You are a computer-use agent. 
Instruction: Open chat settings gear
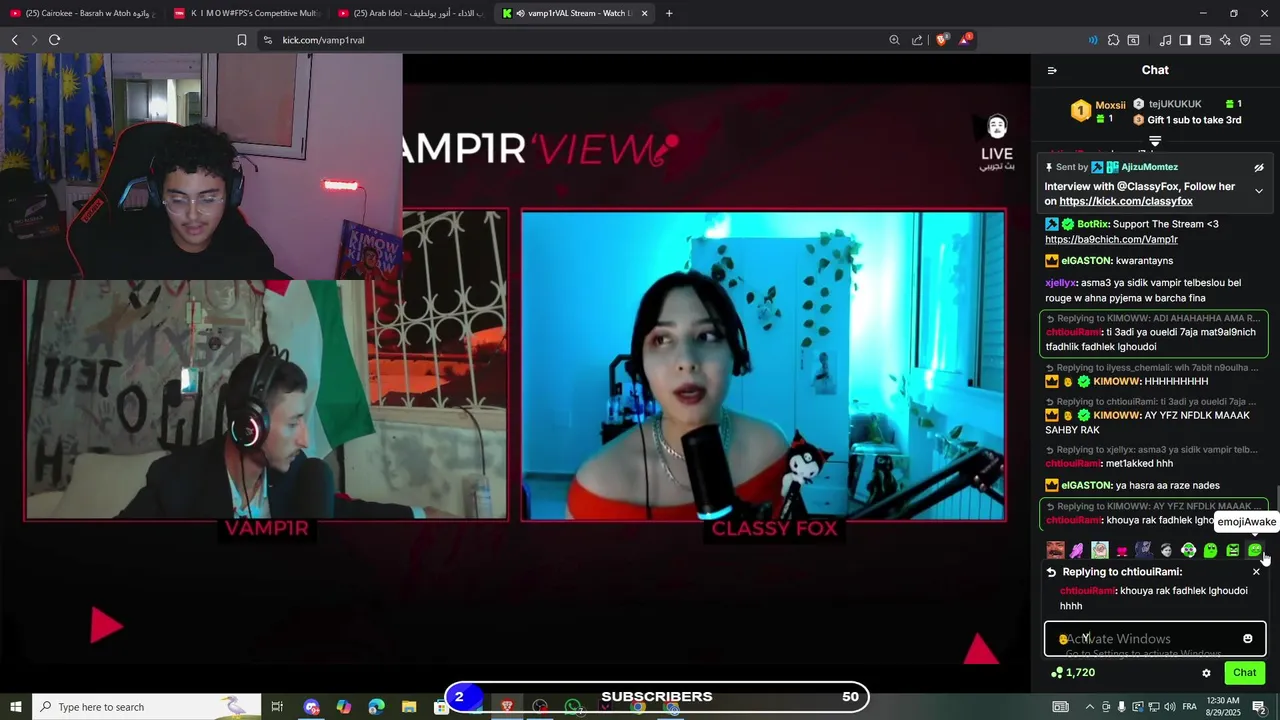coord(1206,673)
